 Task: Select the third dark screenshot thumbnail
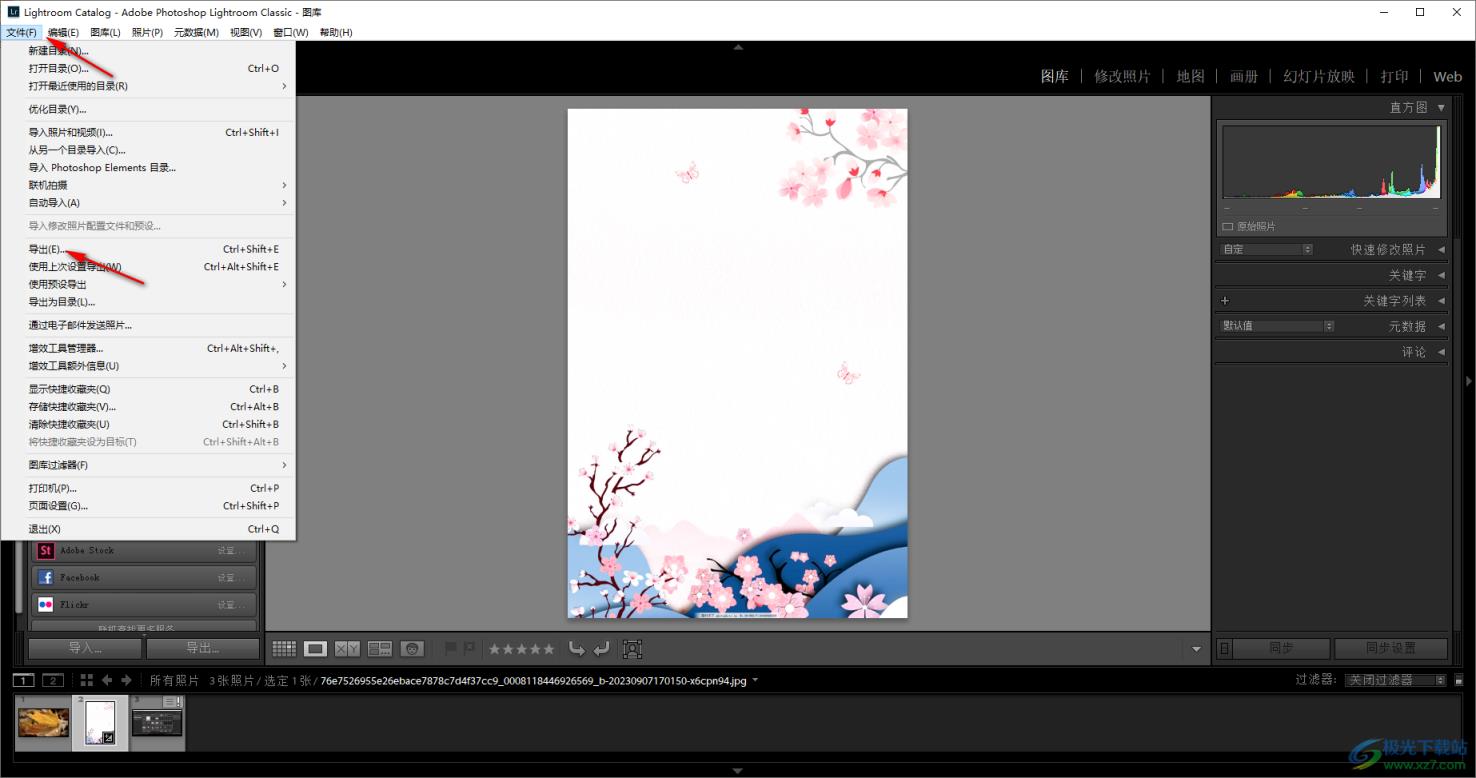click(x=158, y=723)
